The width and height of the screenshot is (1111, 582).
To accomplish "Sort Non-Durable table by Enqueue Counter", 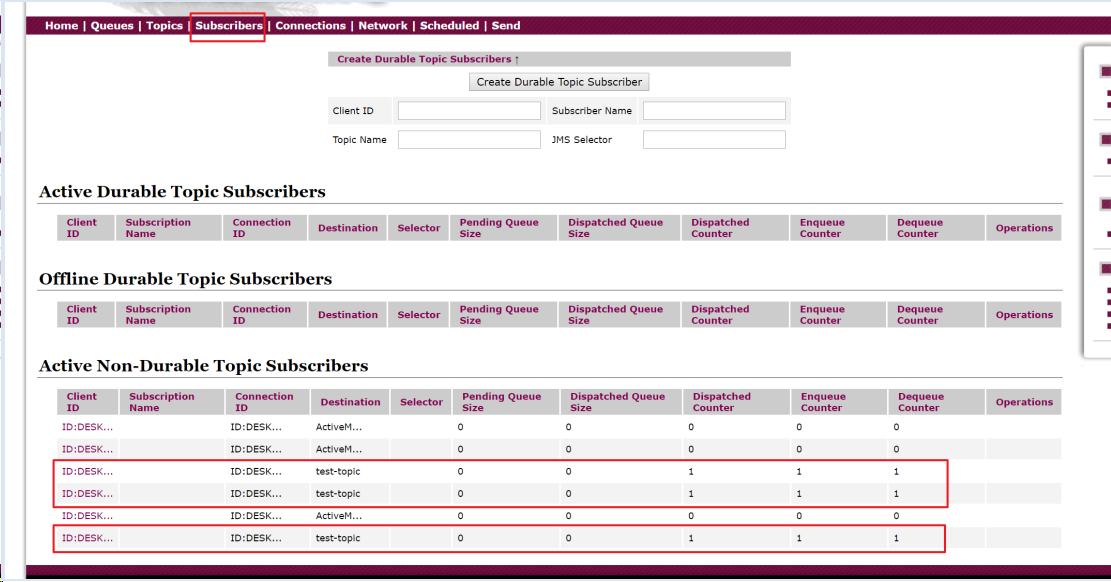I will pyautogui.click(x=840, y=402).
